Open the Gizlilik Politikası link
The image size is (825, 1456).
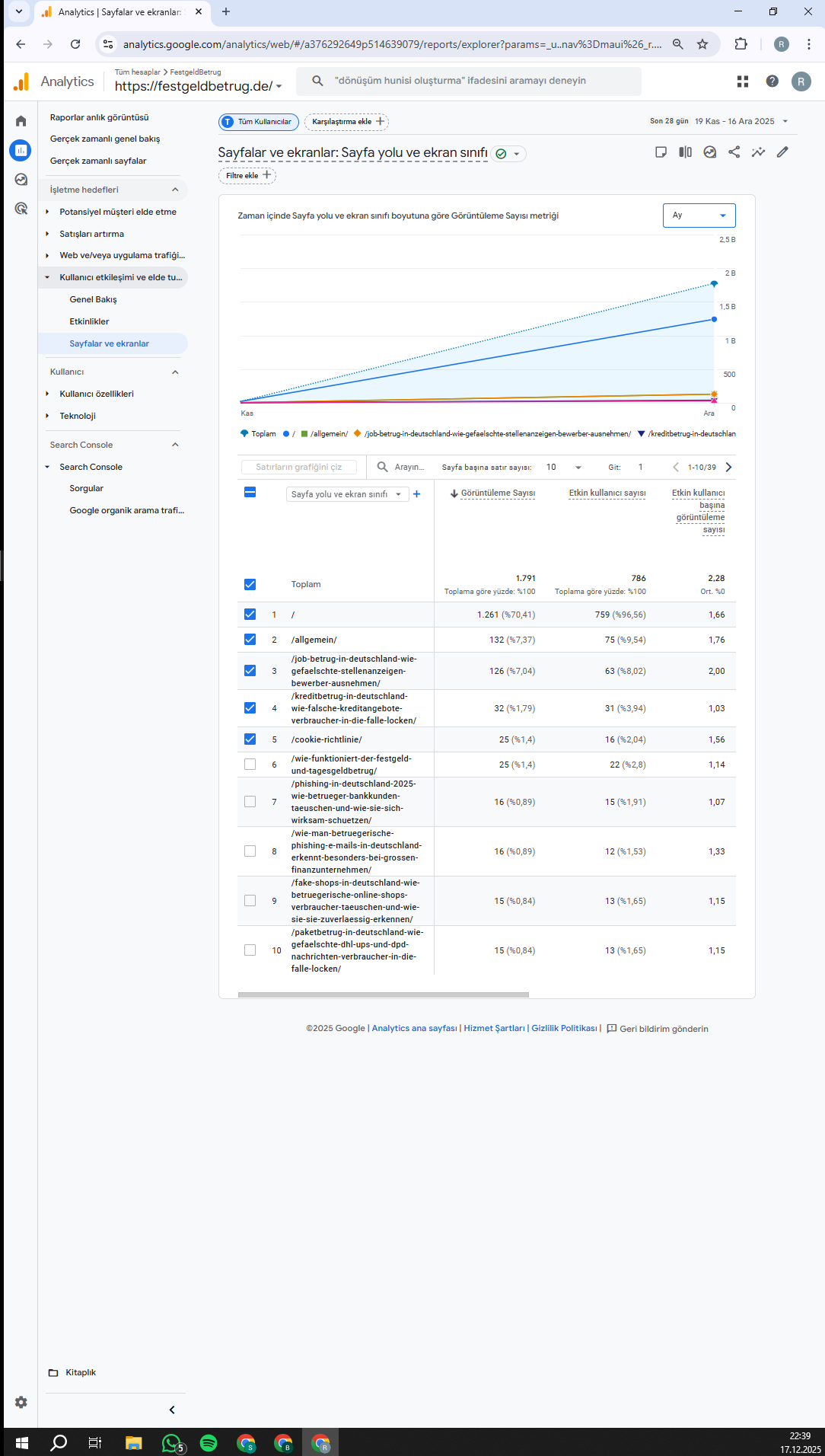pos(564,1028)
